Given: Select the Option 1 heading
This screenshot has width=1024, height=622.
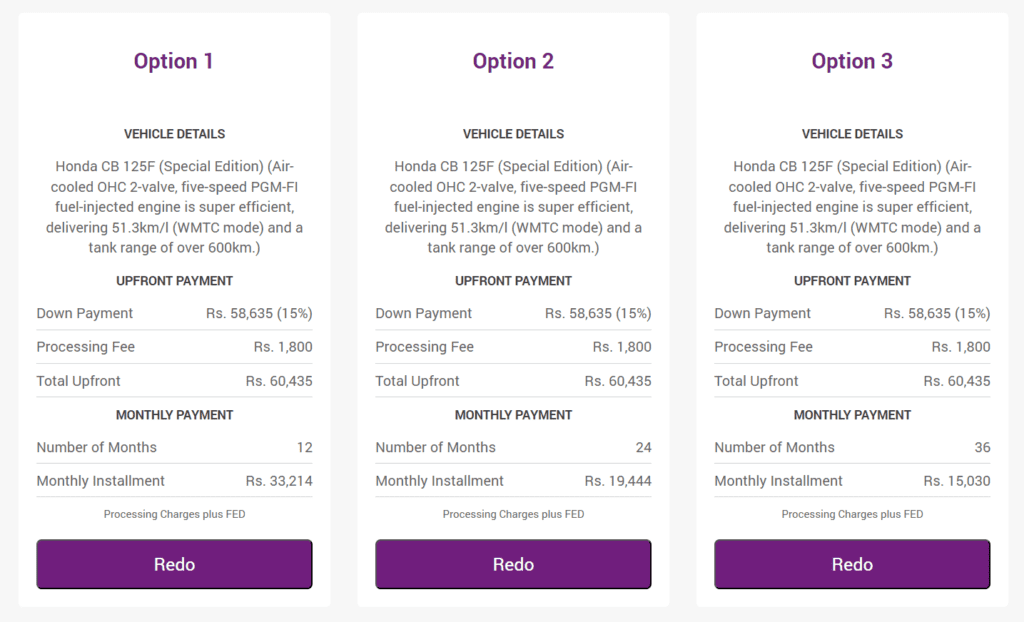Looking at the screenshot, I should pyautogui.click(x=174, y=61).
